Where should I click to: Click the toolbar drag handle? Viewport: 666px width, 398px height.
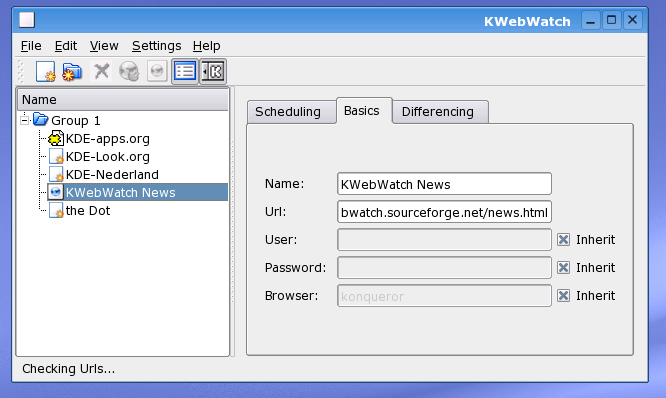click(x=21, y=71)
